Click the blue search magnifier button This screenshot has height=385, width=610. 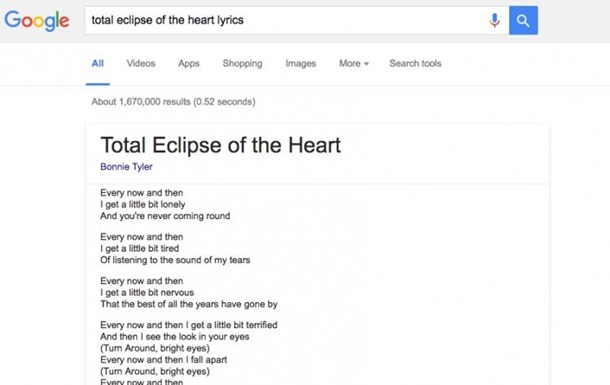523,20
